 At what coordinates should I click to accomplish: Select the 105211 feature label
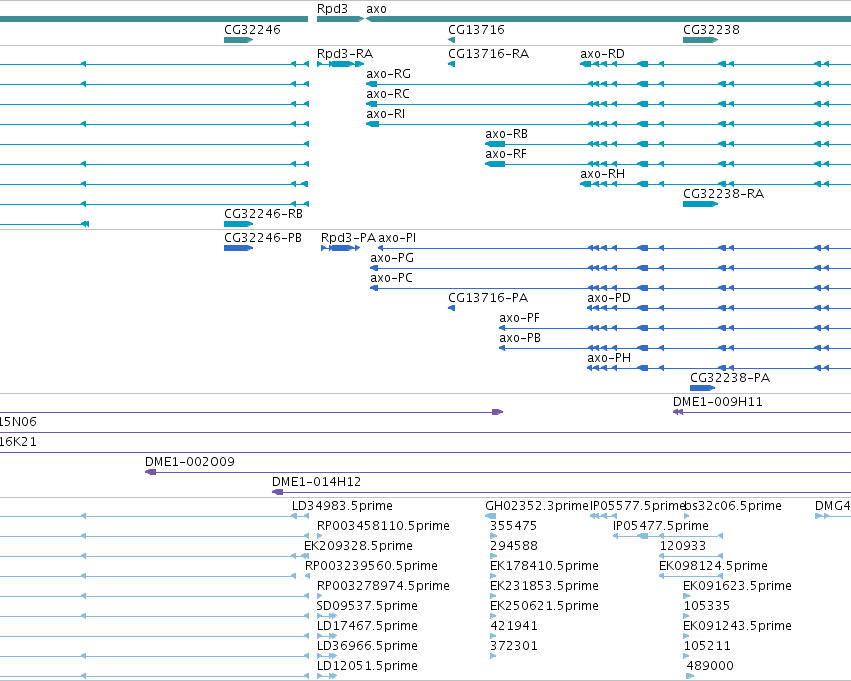(x=707, y=646)
